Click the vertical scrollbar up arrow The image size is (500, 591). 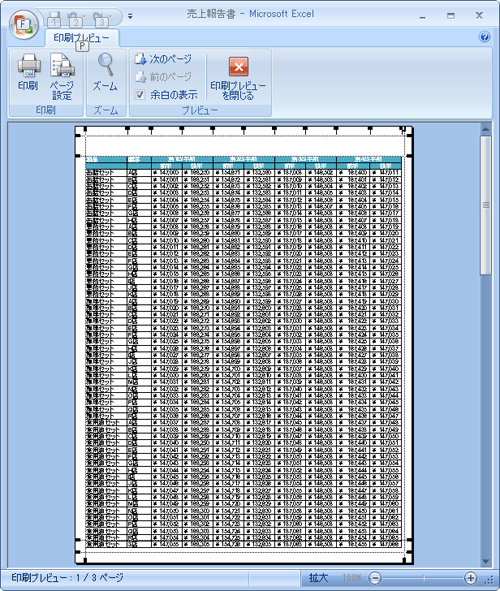(x=486, y=129)
